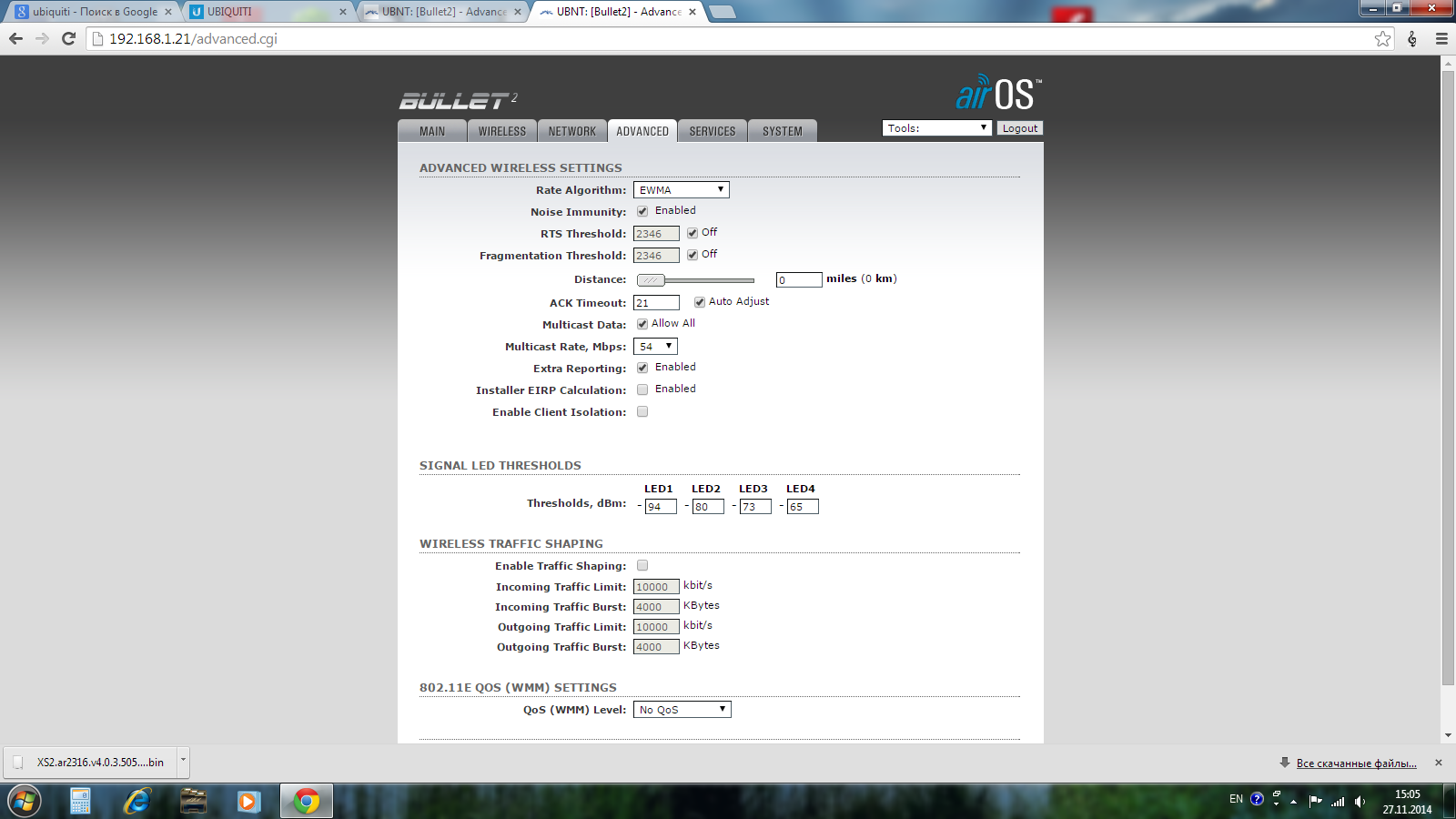Click the Logout button
This screenshot has width=1456, height=819.
point(1019,128)
